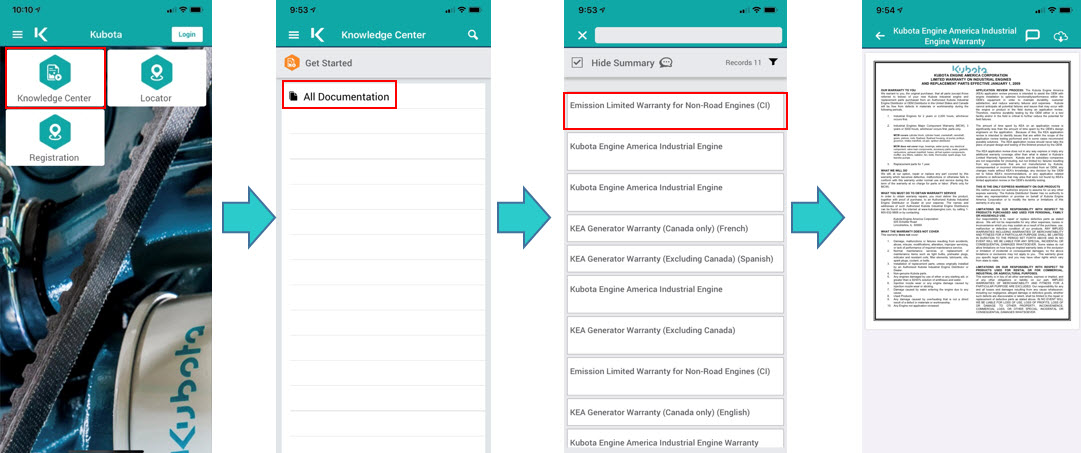
Task: Open the Registration tile
Action: coord(54,138)
